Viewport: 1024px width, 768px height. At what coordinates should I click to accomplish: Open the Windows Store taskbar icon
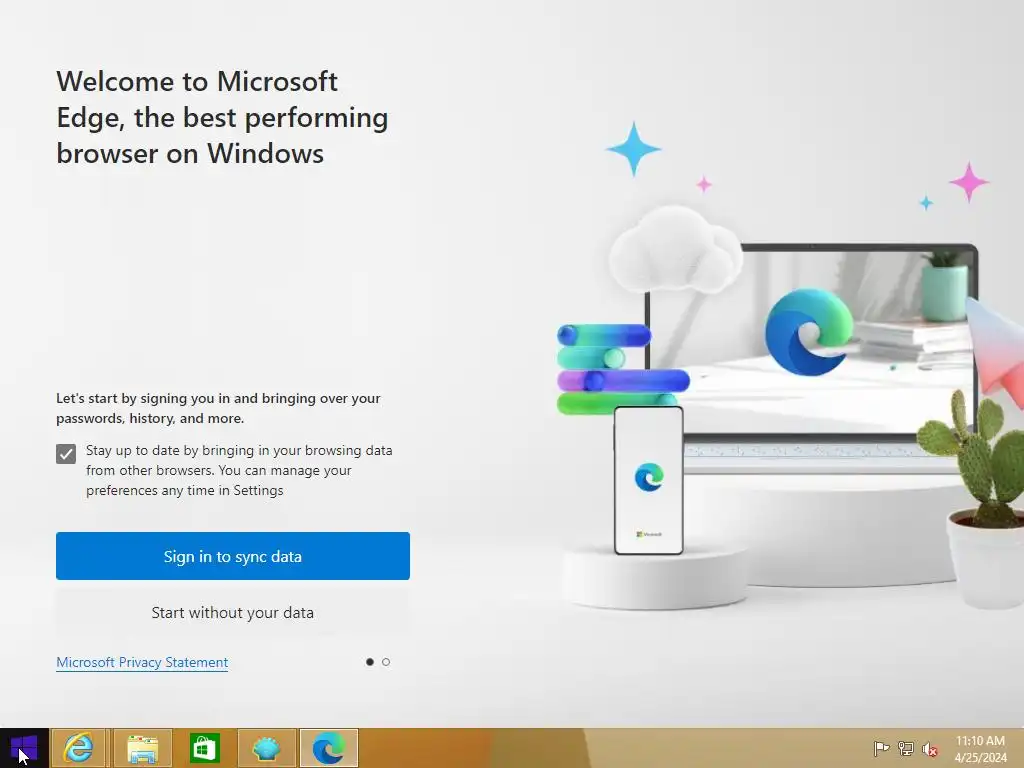(x=204, y=748)
